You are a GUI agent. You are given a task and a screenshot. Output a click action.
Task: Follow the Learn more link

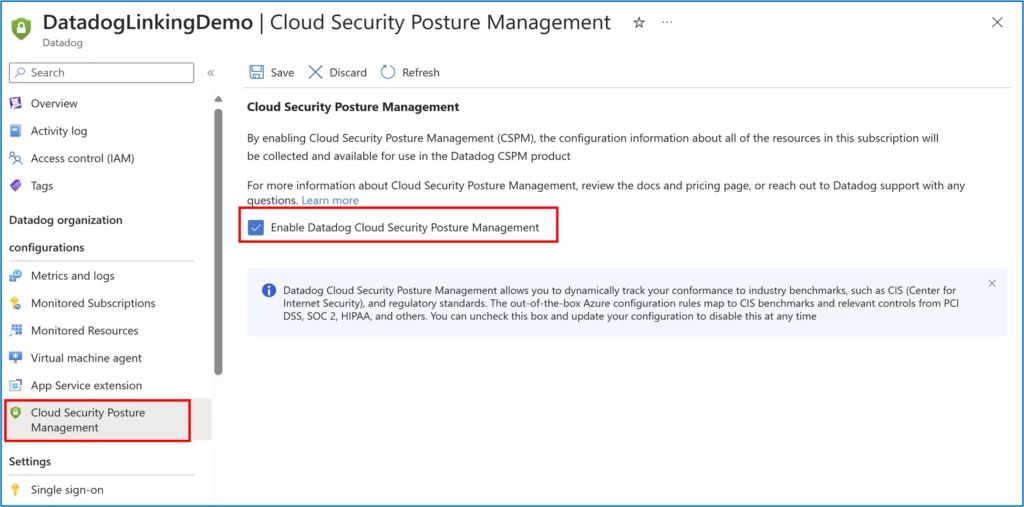330,200
